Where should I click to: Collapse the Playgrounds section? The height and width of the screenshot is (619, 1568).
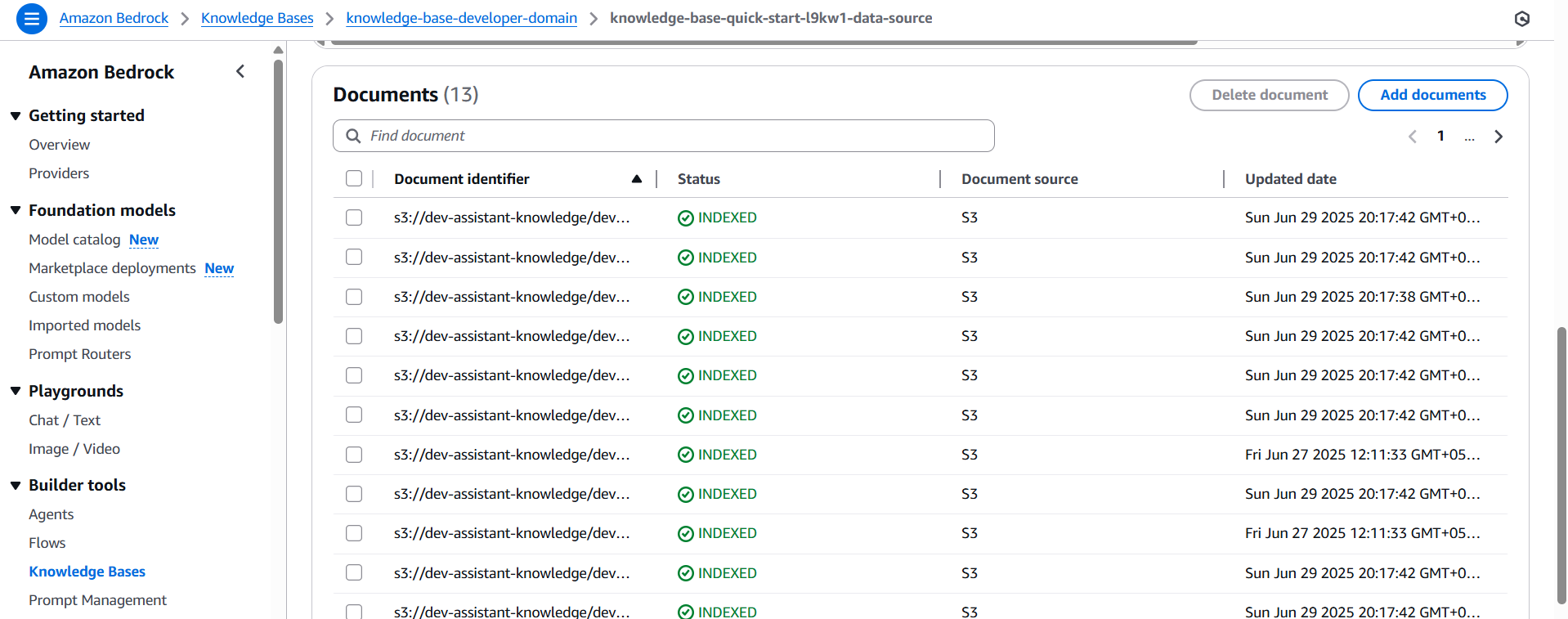[16, 391]
